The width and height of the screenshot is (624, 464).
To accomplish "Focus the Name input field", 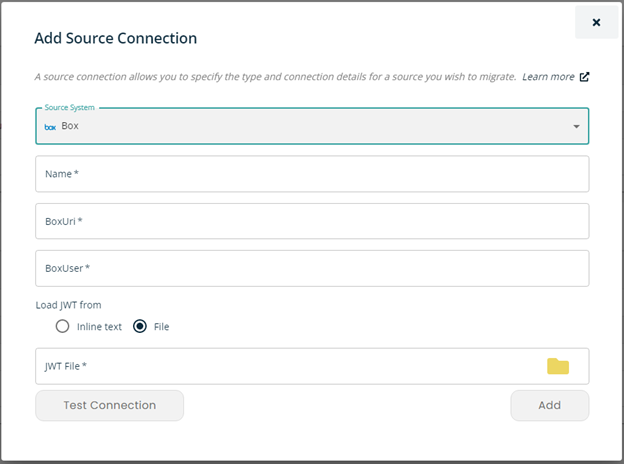I will (x=312, y=174).
